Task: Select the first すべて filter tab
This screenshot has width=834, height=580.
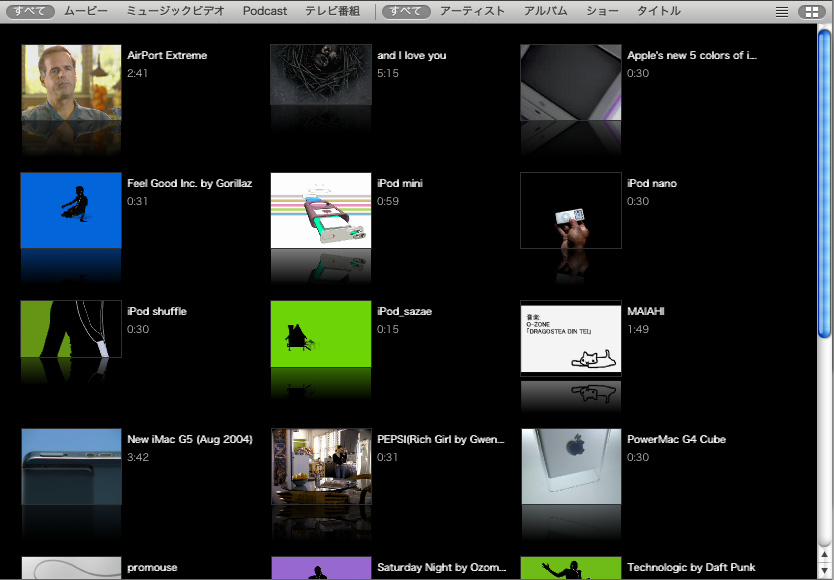Action: [x=30, y=11]
